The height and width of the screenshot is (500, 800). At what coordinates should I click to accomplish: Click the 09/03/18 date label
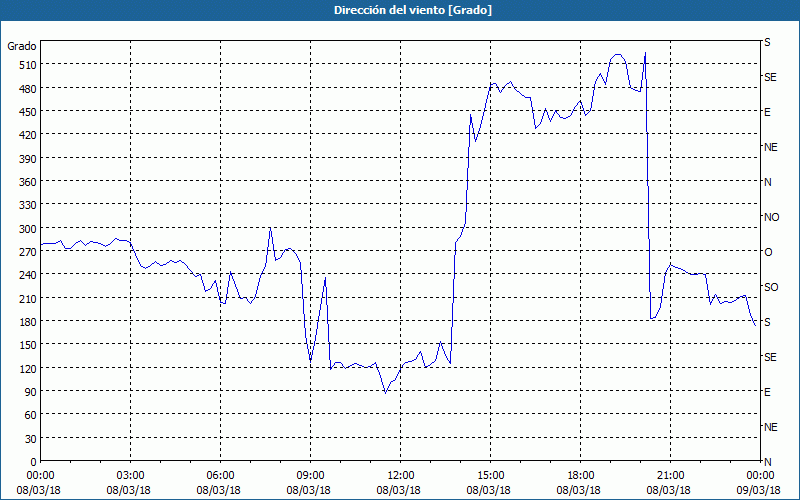point(758,490)
